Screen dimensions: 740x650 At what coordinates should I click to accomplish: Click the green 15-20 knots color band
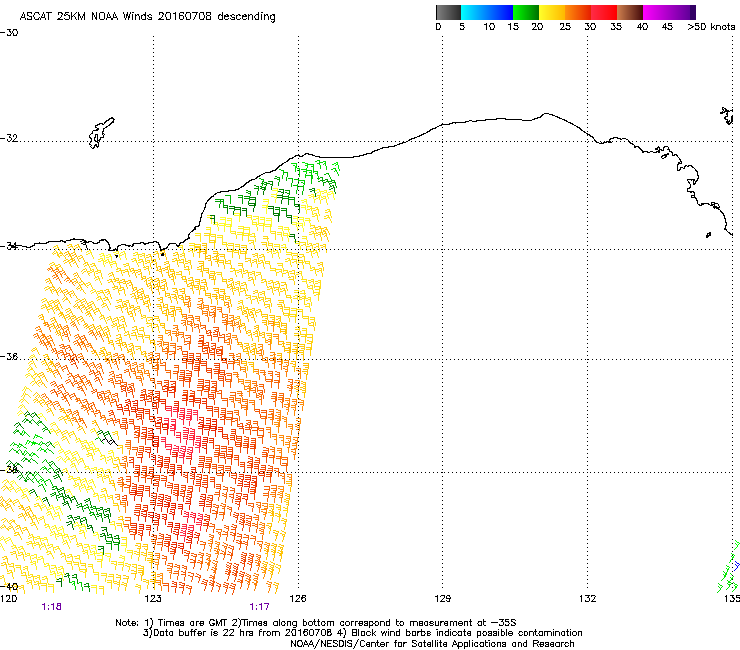[526, 12]
